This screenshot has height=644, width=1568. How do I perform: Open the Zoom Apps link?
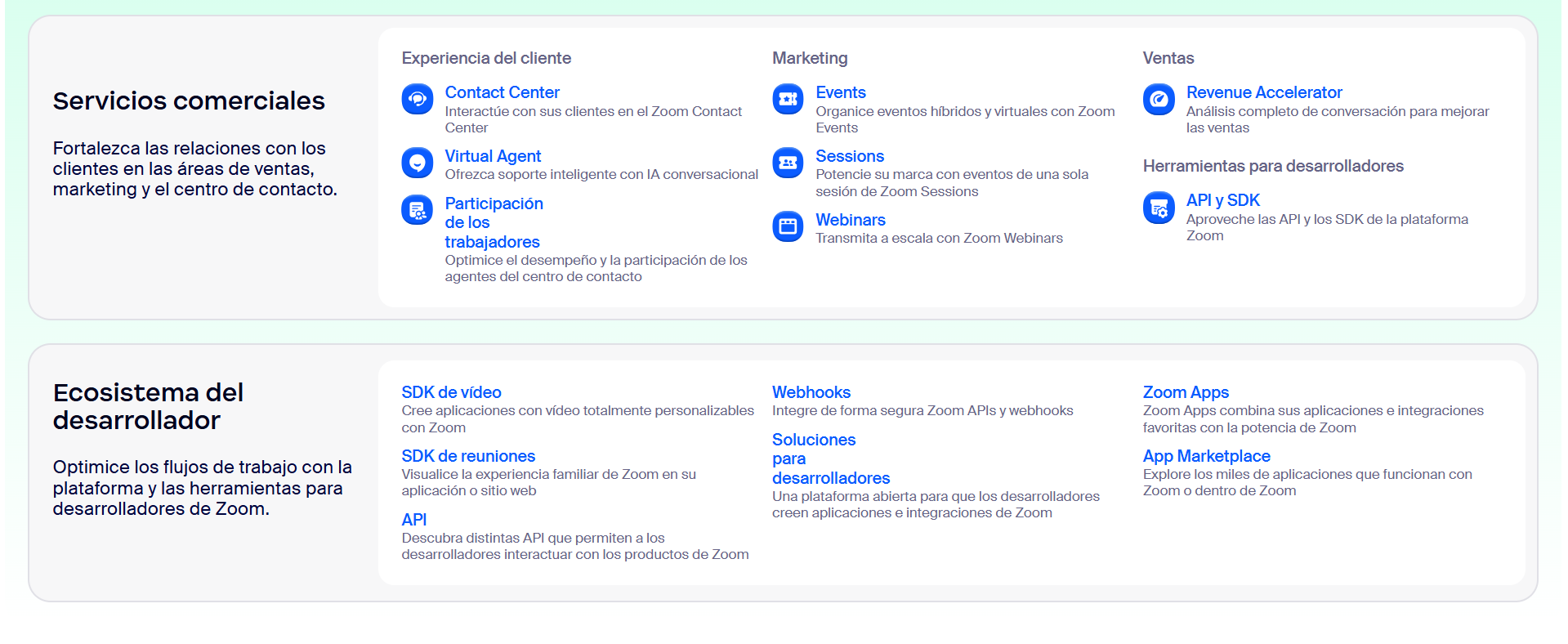(1186, 392)
